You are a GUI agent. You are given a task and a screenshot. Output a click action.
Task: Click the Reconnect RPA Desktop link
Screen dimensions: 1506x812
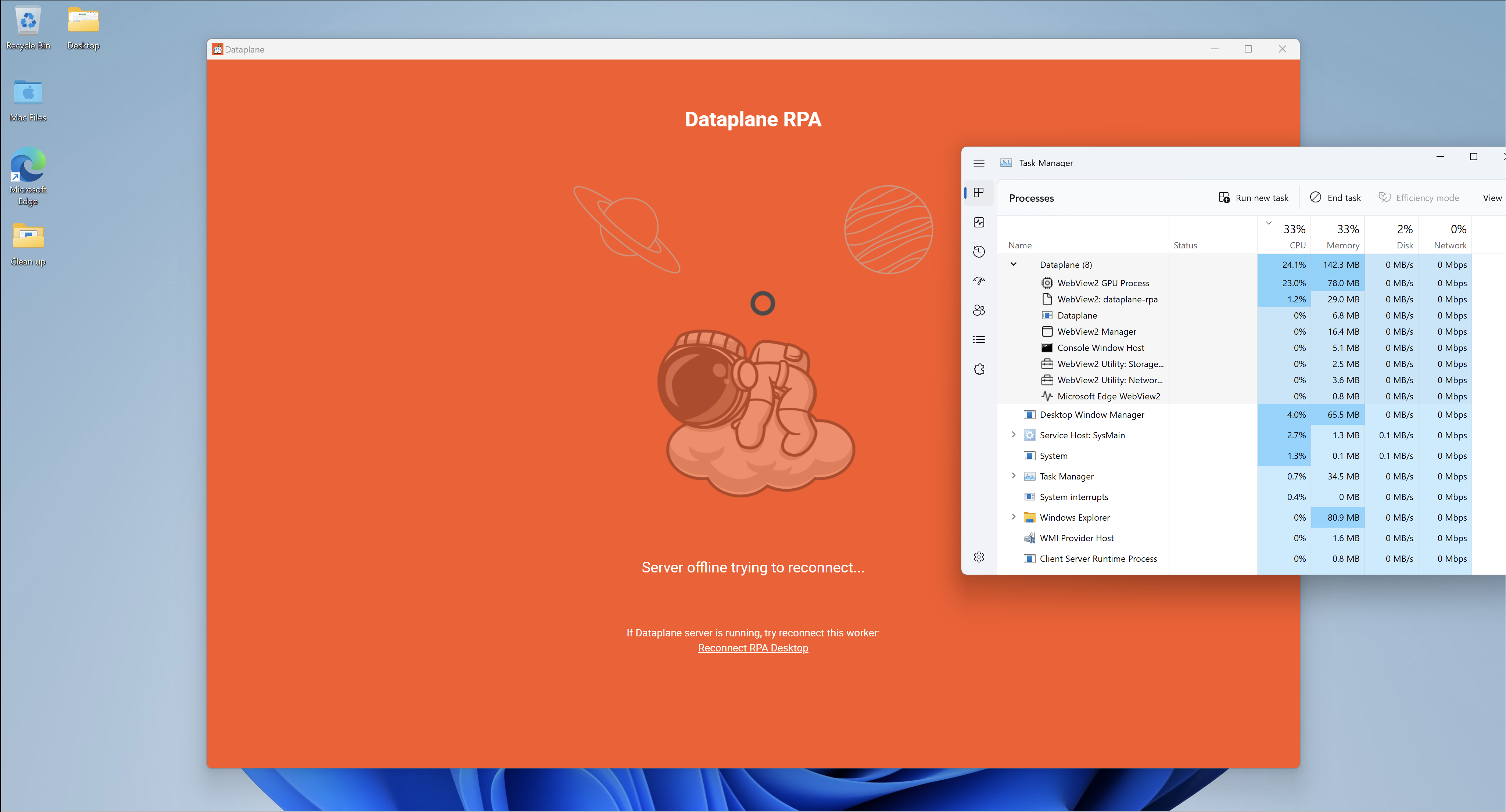coord(753,648)
